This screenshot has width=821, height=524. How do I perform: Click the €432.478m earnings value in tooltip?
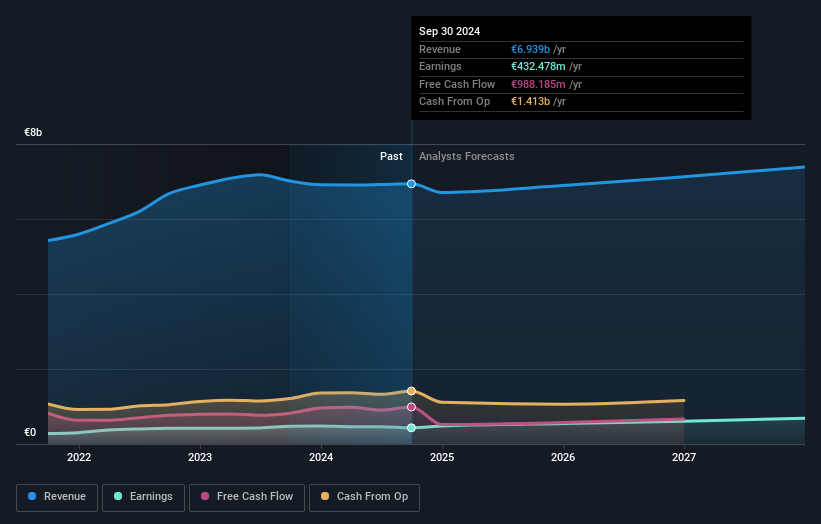coord(538,66)
